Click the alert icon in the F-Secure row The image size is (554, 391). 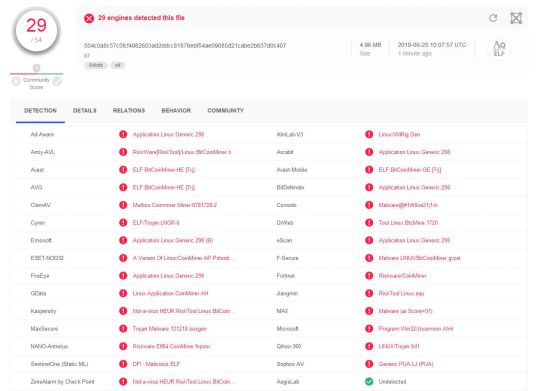click(369, 258)
